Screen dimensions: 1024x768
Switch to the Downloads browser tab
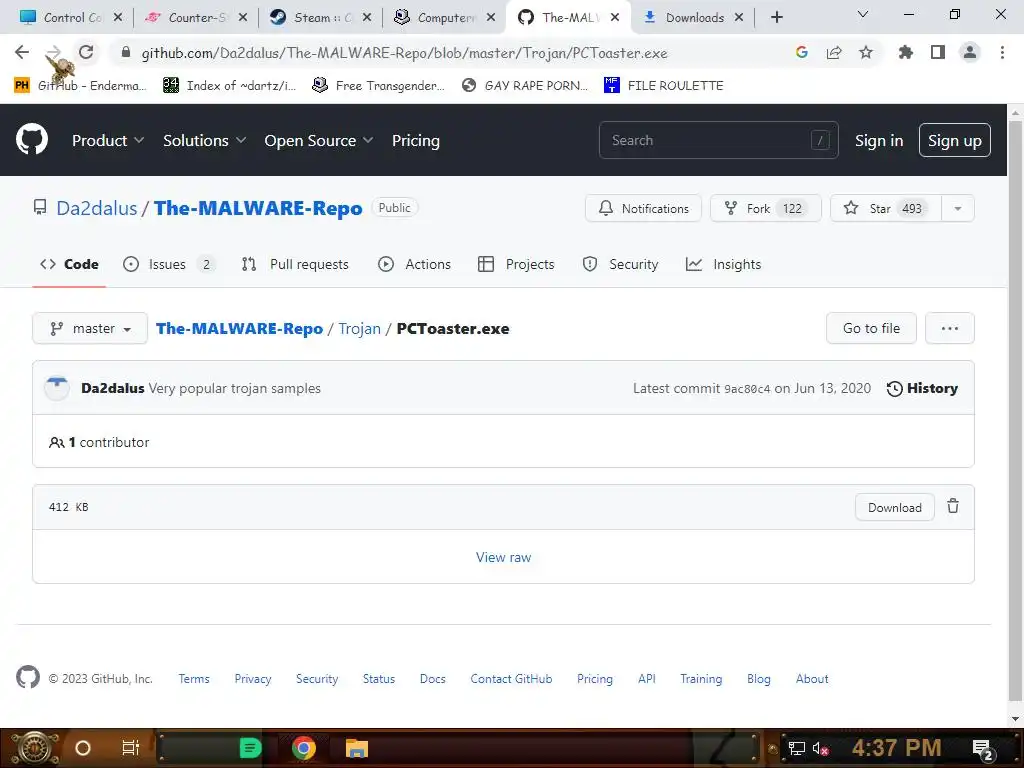point(694,18)
